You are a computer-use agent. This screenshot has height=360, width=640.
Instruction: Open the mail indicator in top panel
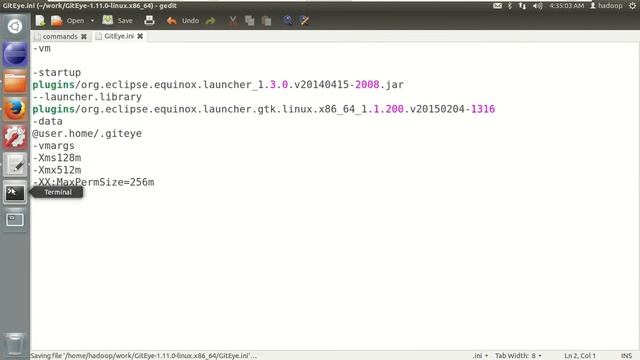(497, 6)
